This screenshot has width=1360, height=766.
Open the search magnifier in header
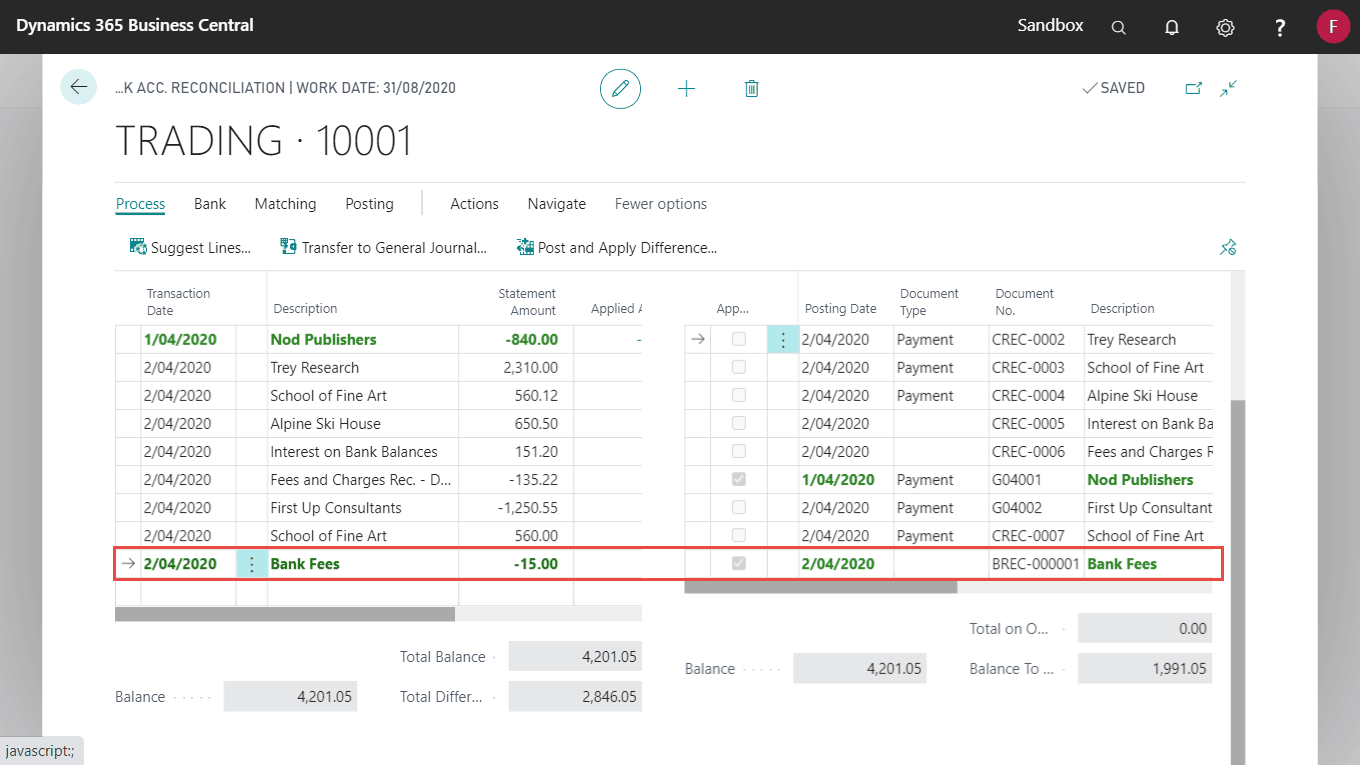[1119, 27]
